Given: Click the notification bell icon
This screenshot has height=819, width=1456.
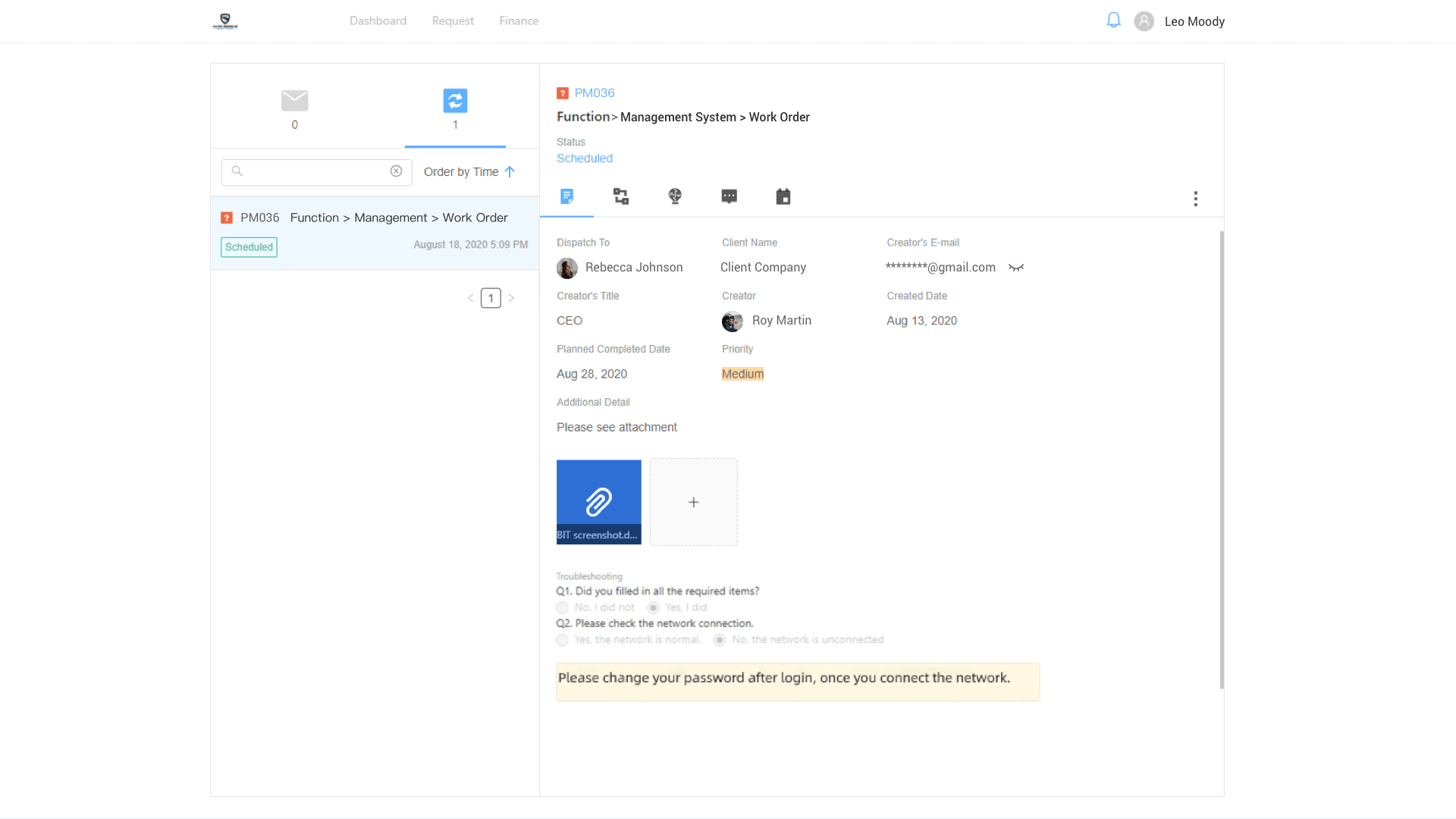Looking at the screenshot, I should 1113,20.
